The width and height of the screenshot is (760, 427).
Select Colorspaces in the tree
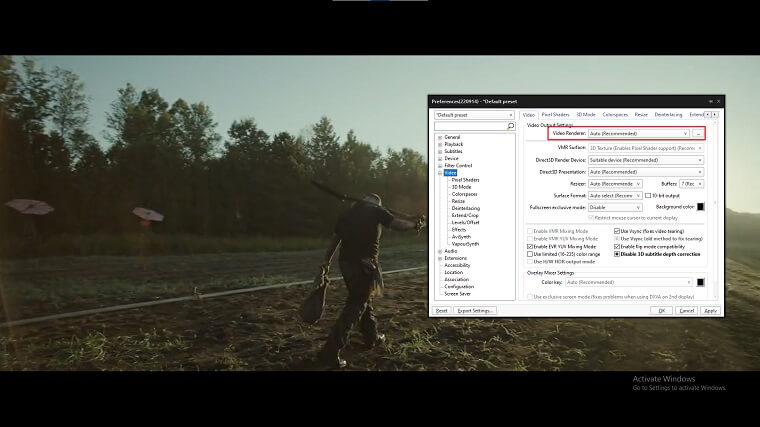click(x=464, y=194)
